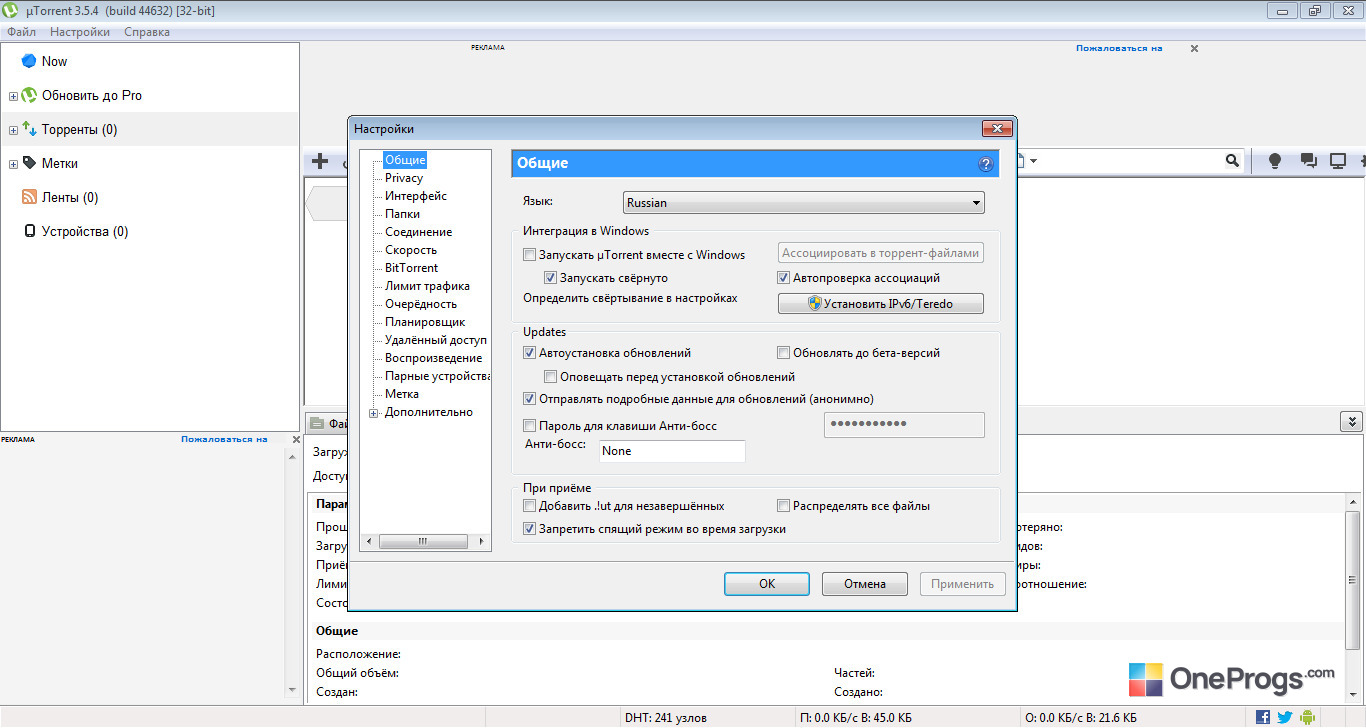Enable Обновлять до бета-версий
1366x728 pixels.
click(784, 353)
